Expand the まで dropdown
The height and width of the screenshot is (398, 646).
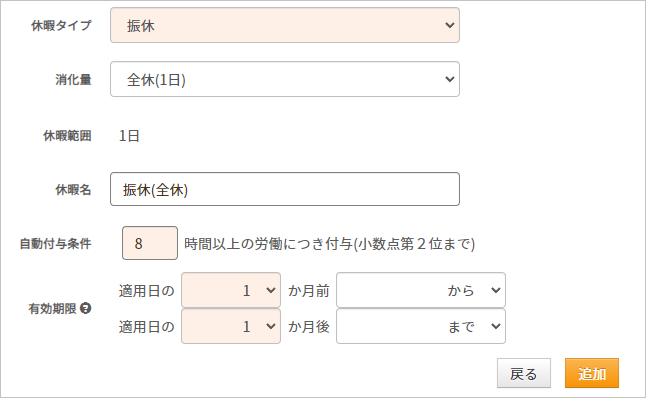421,326
